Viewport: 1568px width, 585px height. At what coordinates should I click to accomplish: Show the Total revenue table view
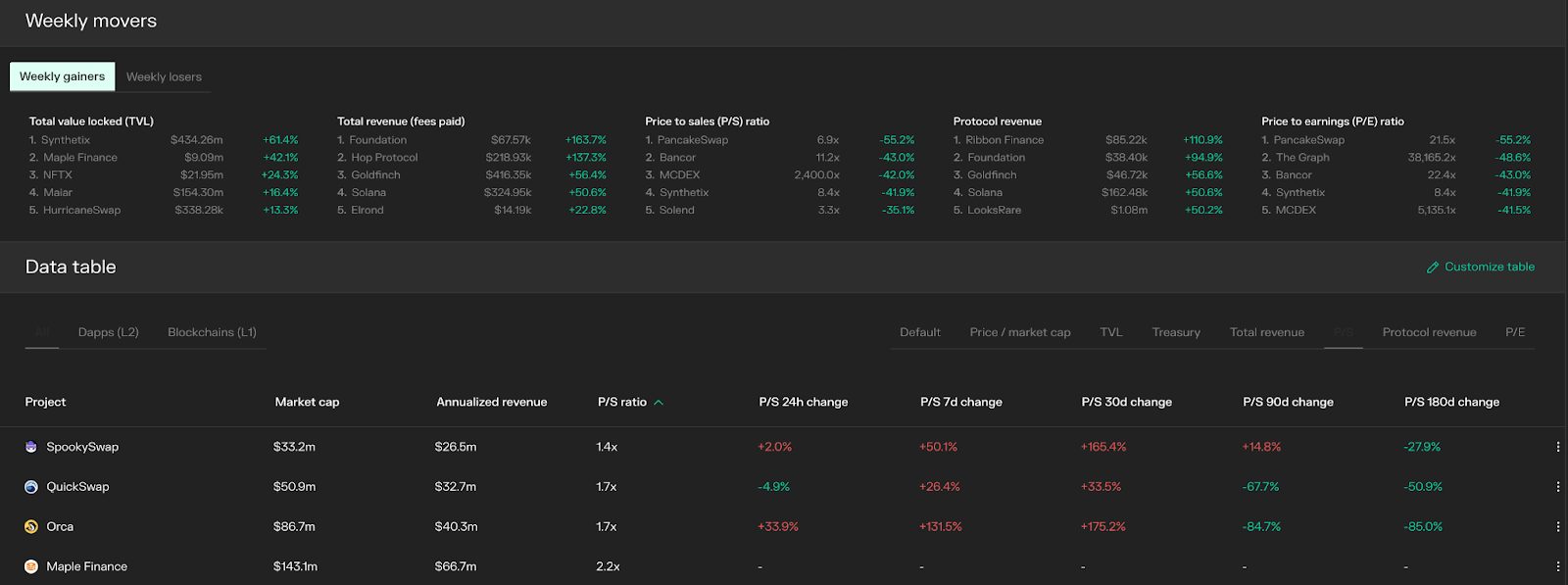click(1267, 332)
